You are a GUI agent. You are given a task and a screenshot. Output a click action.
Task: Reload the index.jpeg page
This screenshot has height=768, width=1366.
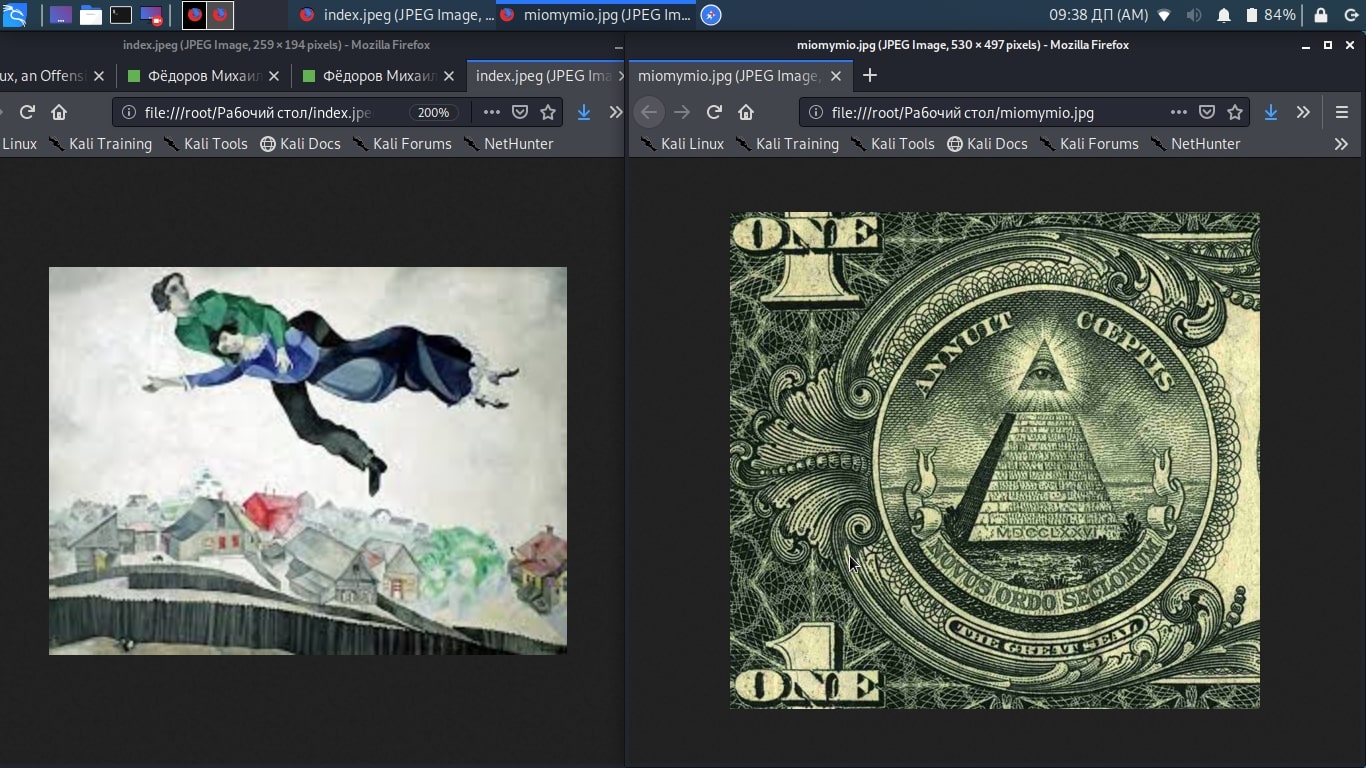point(27,112)
